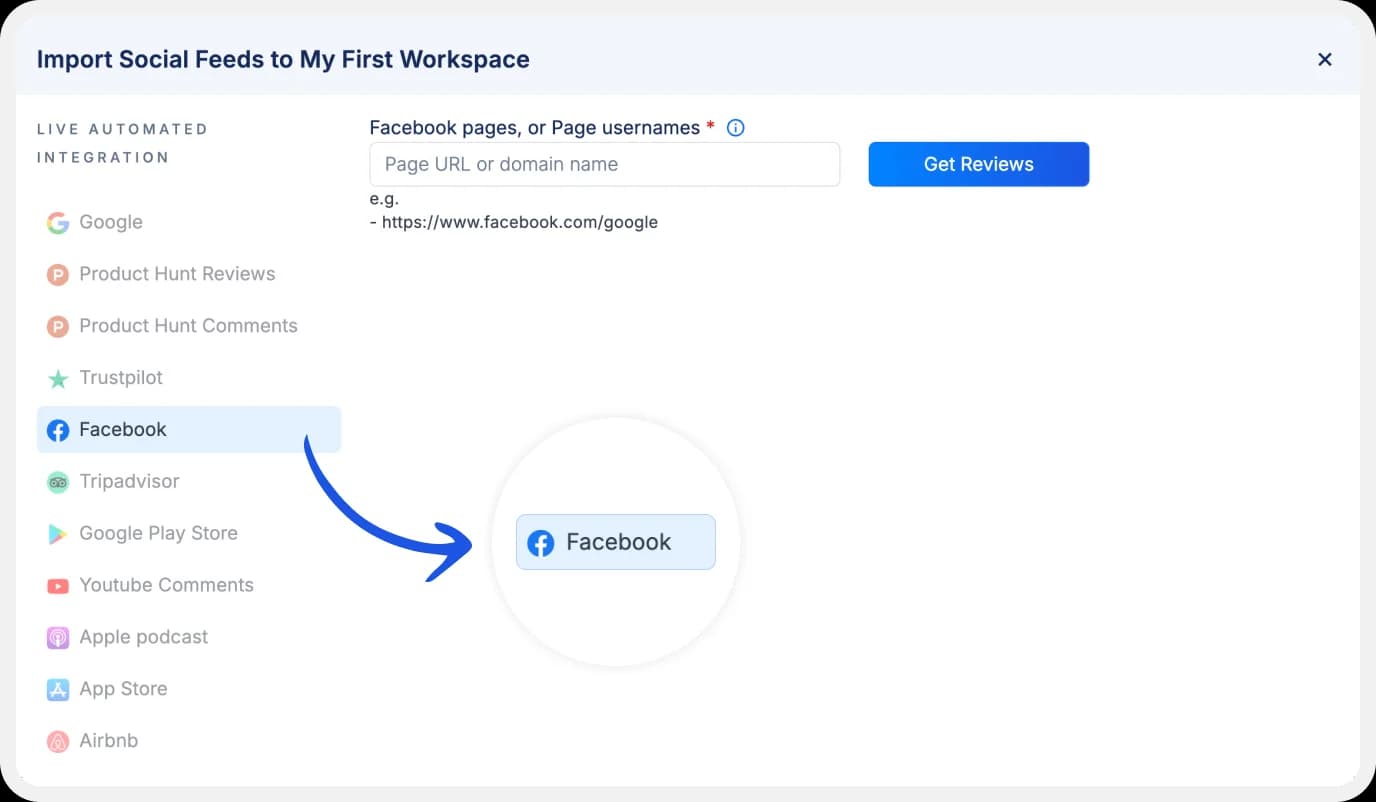
Task: Click the Trustpilot star icon
Action: (58, 378)
